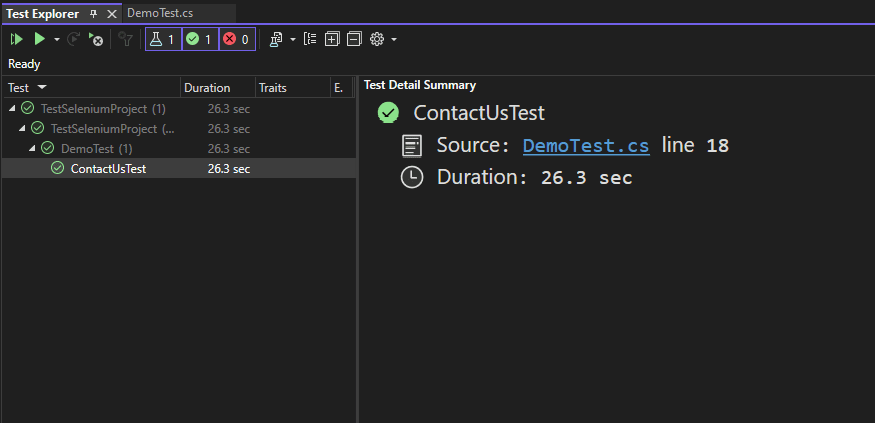Collapse the DemoTest (1) node

tap(32, 149)
